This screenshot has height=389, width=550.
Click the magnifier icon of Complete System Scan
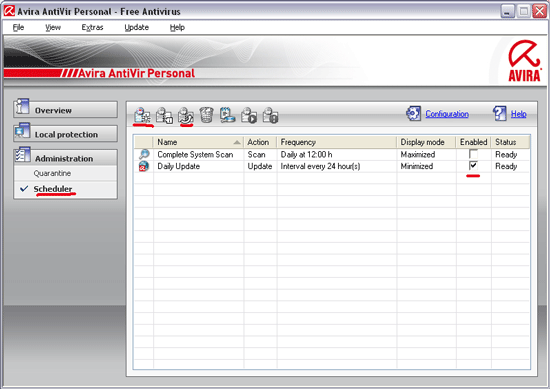coord(144,154)
